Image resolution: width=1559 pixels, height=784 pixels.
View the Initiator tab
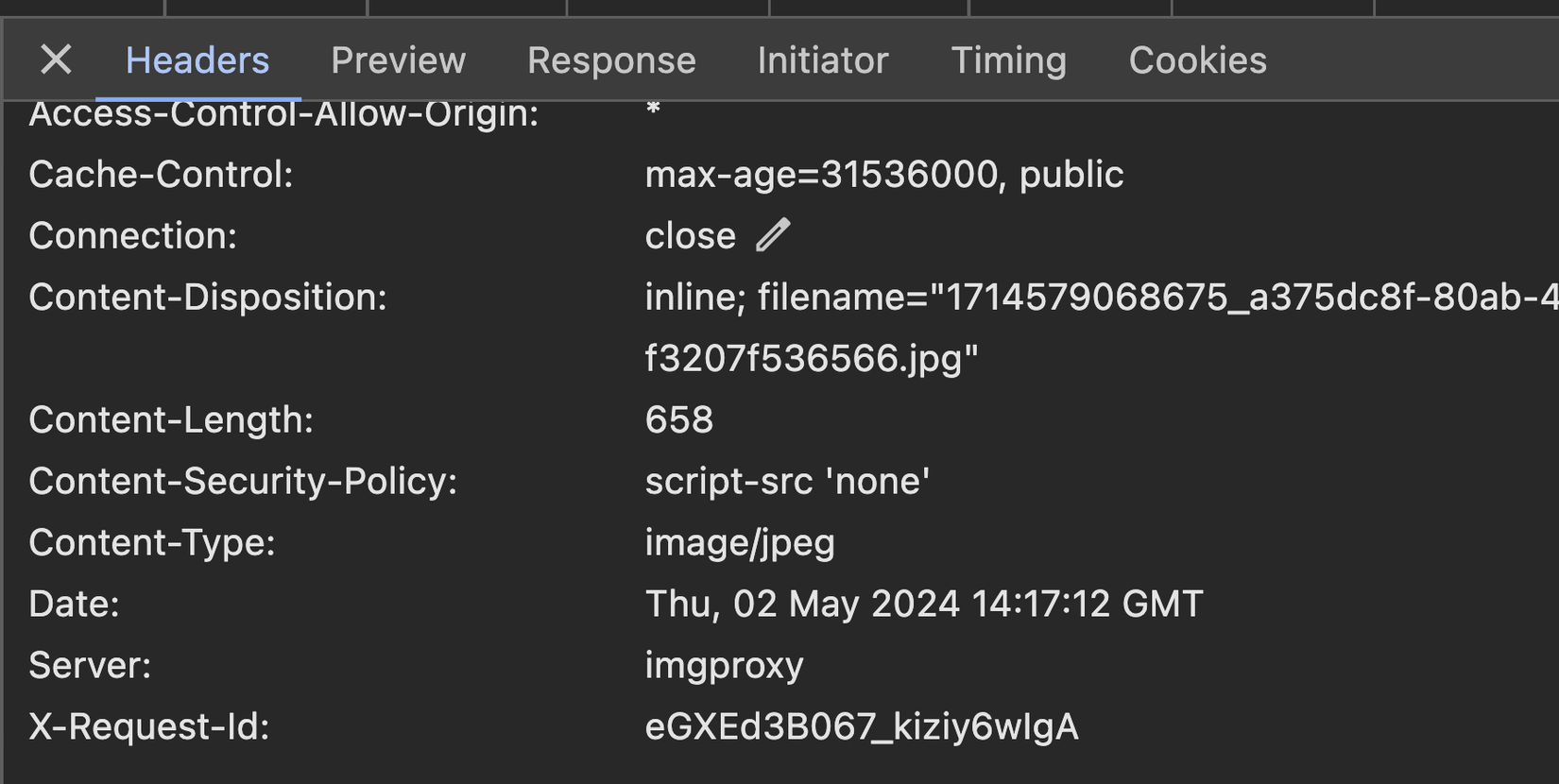(x=822, y=60)
